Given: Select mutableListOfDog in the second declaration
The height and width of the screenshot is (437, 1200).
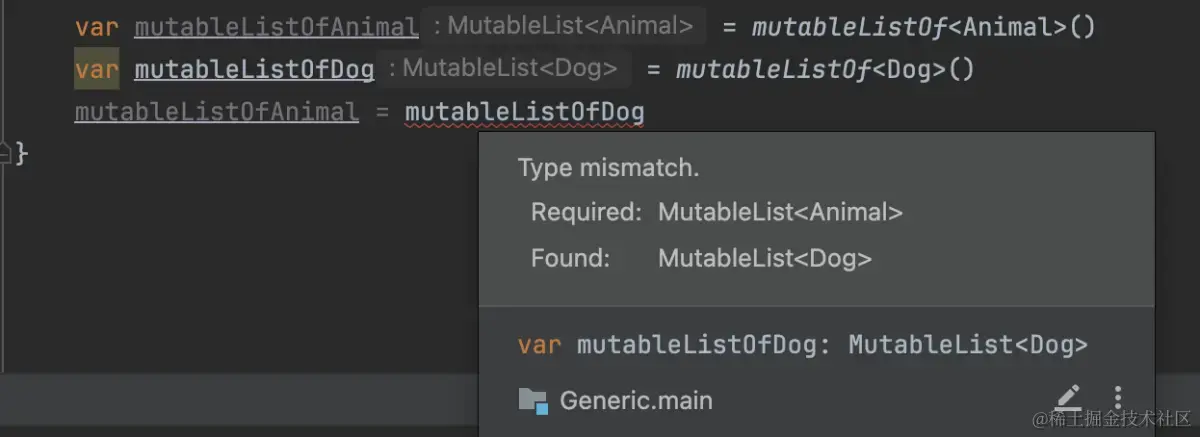Looking at the screenshot, I should (x=254, y=69).
